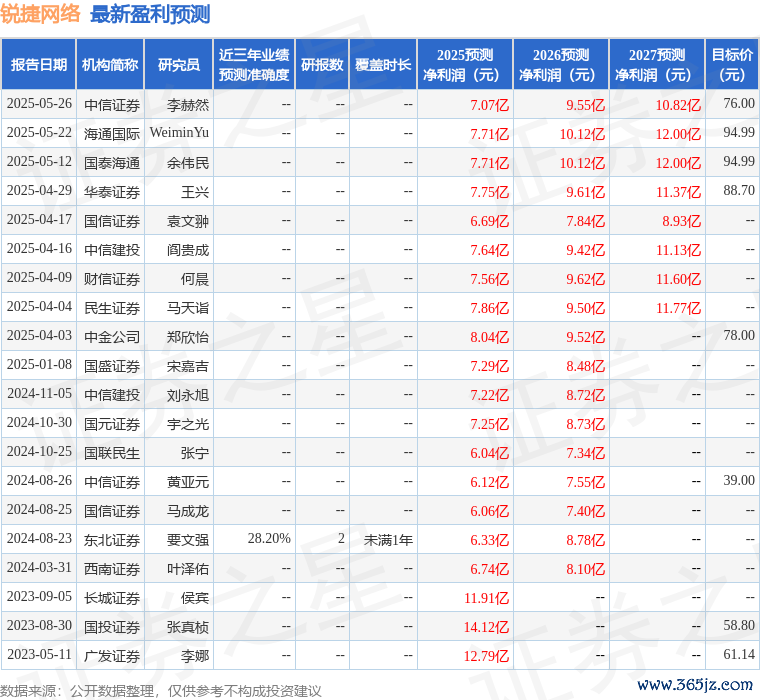
Task: Click the 锐捷网络 title text
Action: [41, 14]
